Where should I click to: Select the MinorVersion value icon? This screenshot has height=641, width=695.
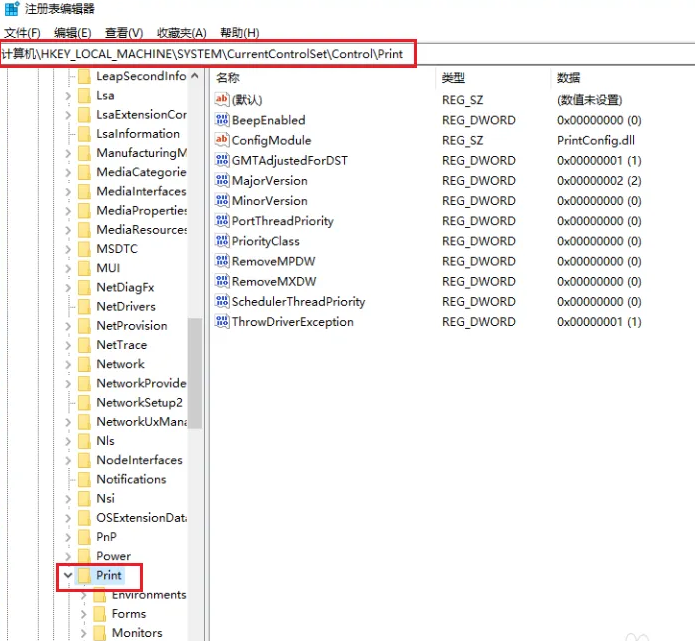click(x=222, y=200)
